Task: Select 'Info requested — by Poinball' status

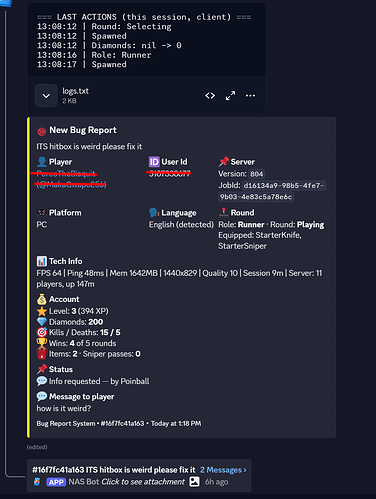Action: (99, 381)
